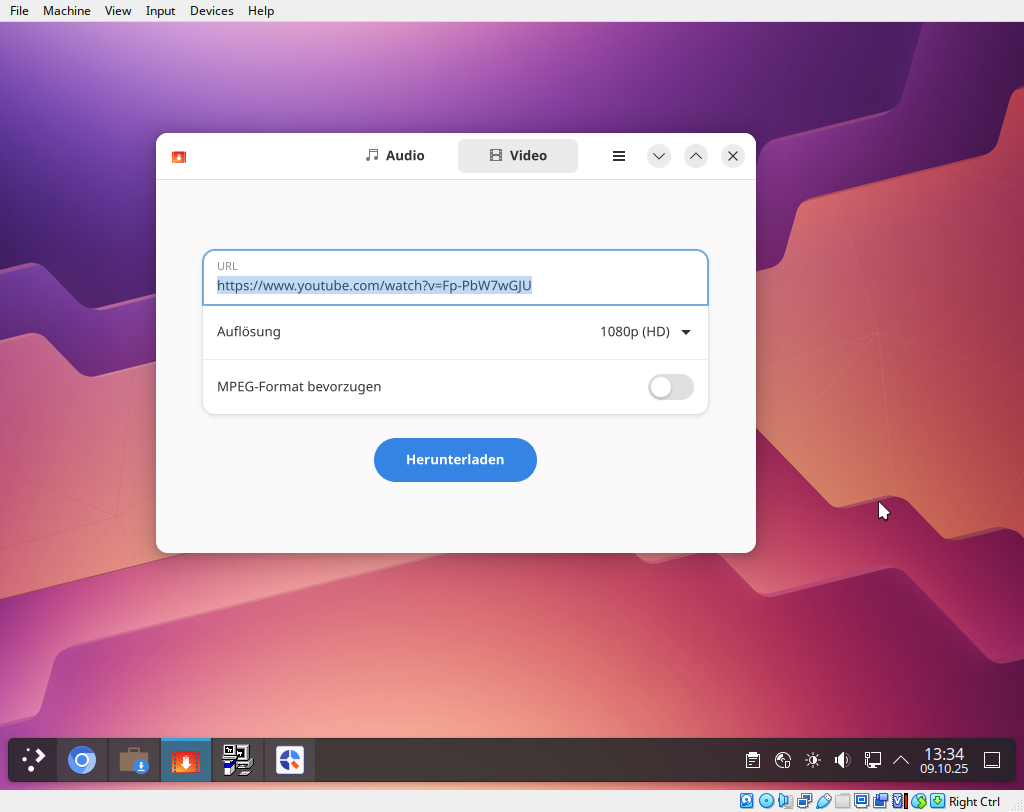Open the hamburger main menu
Screen dimensions: 1024x812
pos(619,156)
